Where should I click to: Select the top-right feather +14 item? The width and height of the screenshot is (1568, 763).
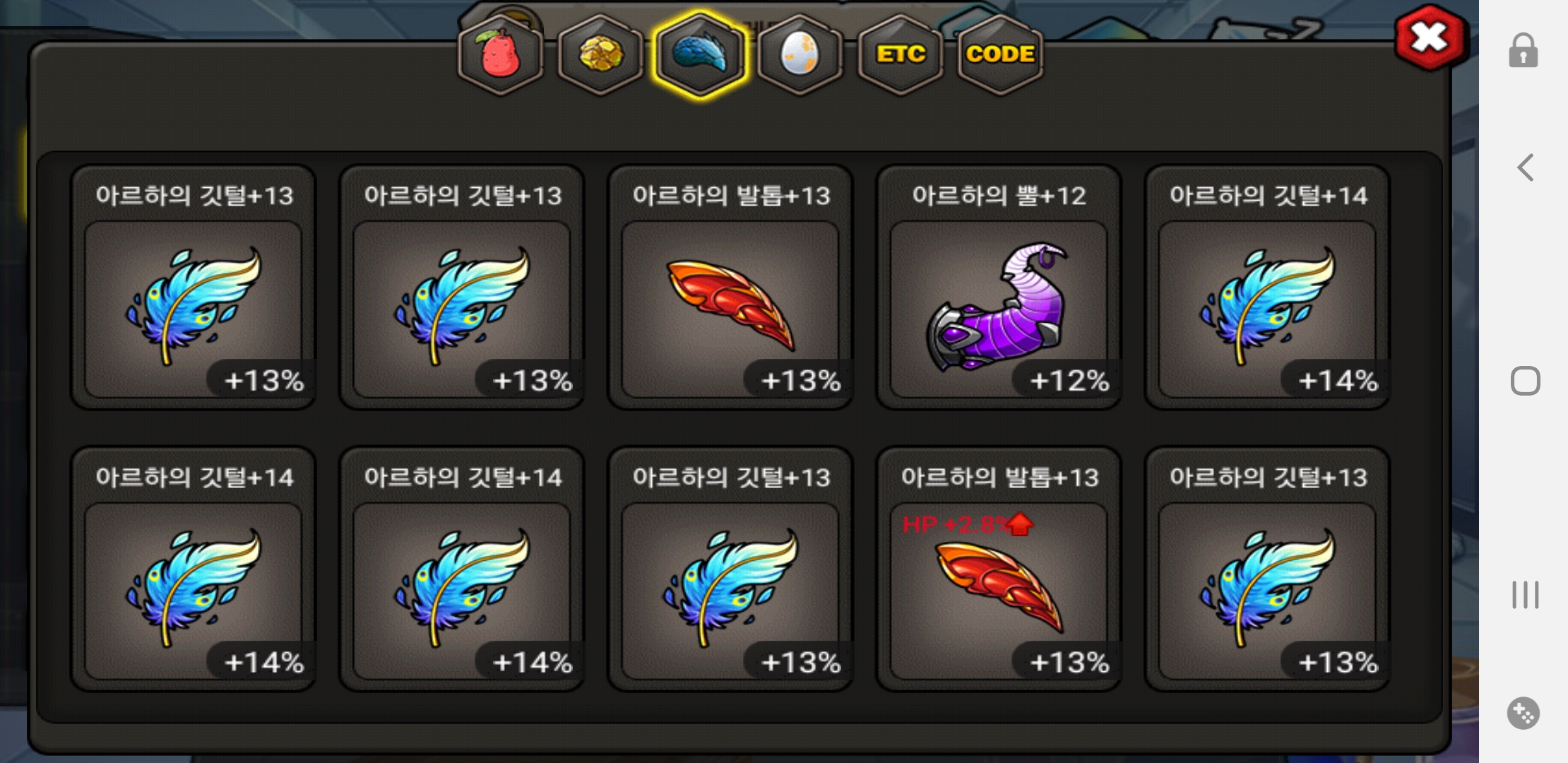tap(1267, 288)
